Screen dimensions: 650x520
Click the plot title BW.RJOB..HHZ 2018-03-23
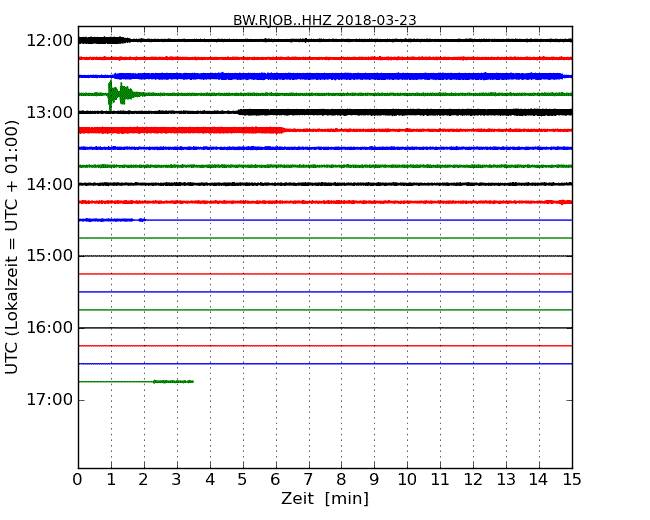click(x=325, y=20)
